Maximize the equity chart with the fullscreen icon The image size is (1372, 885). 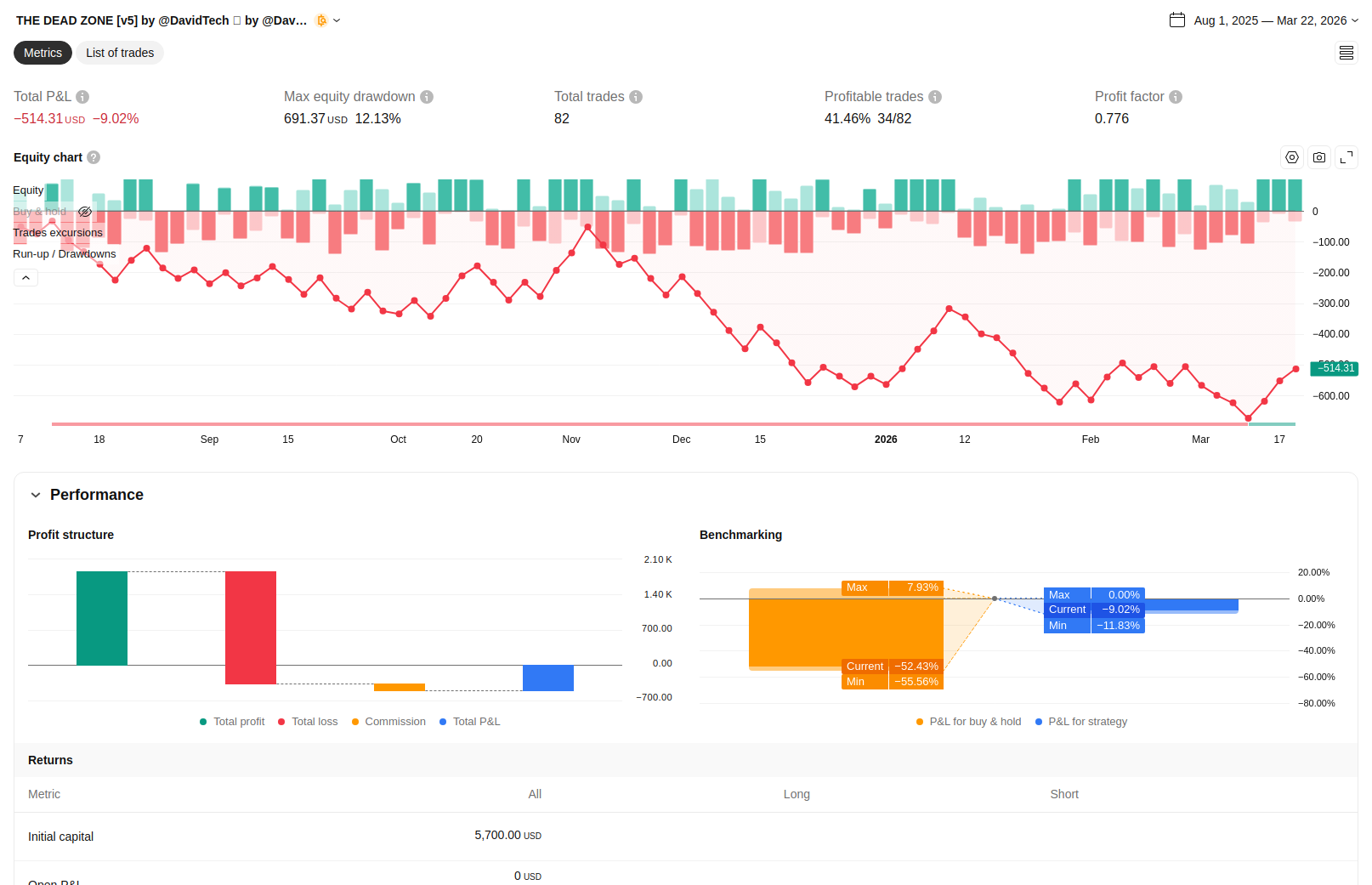[x=1346, y=157]
